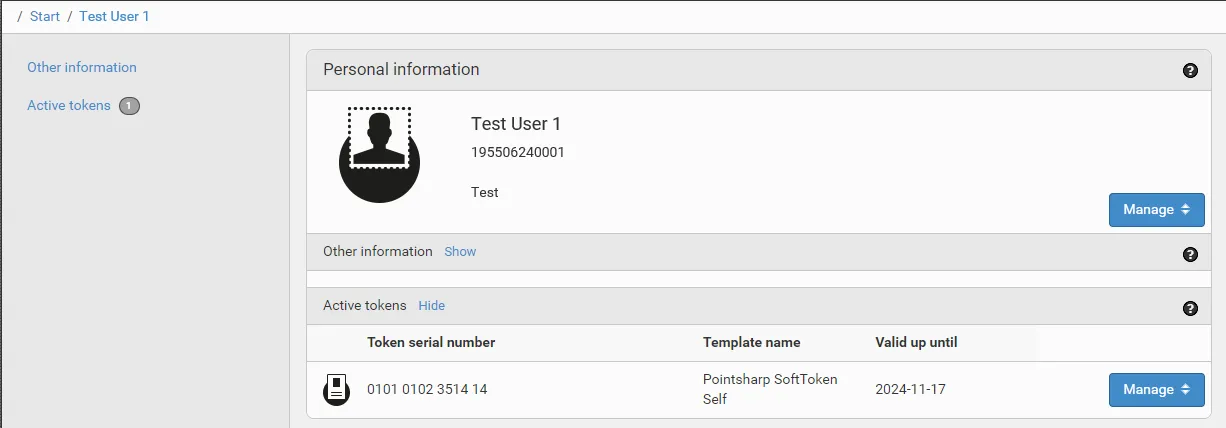
Task: Click the Template name column header
Action: click(751, 343)
